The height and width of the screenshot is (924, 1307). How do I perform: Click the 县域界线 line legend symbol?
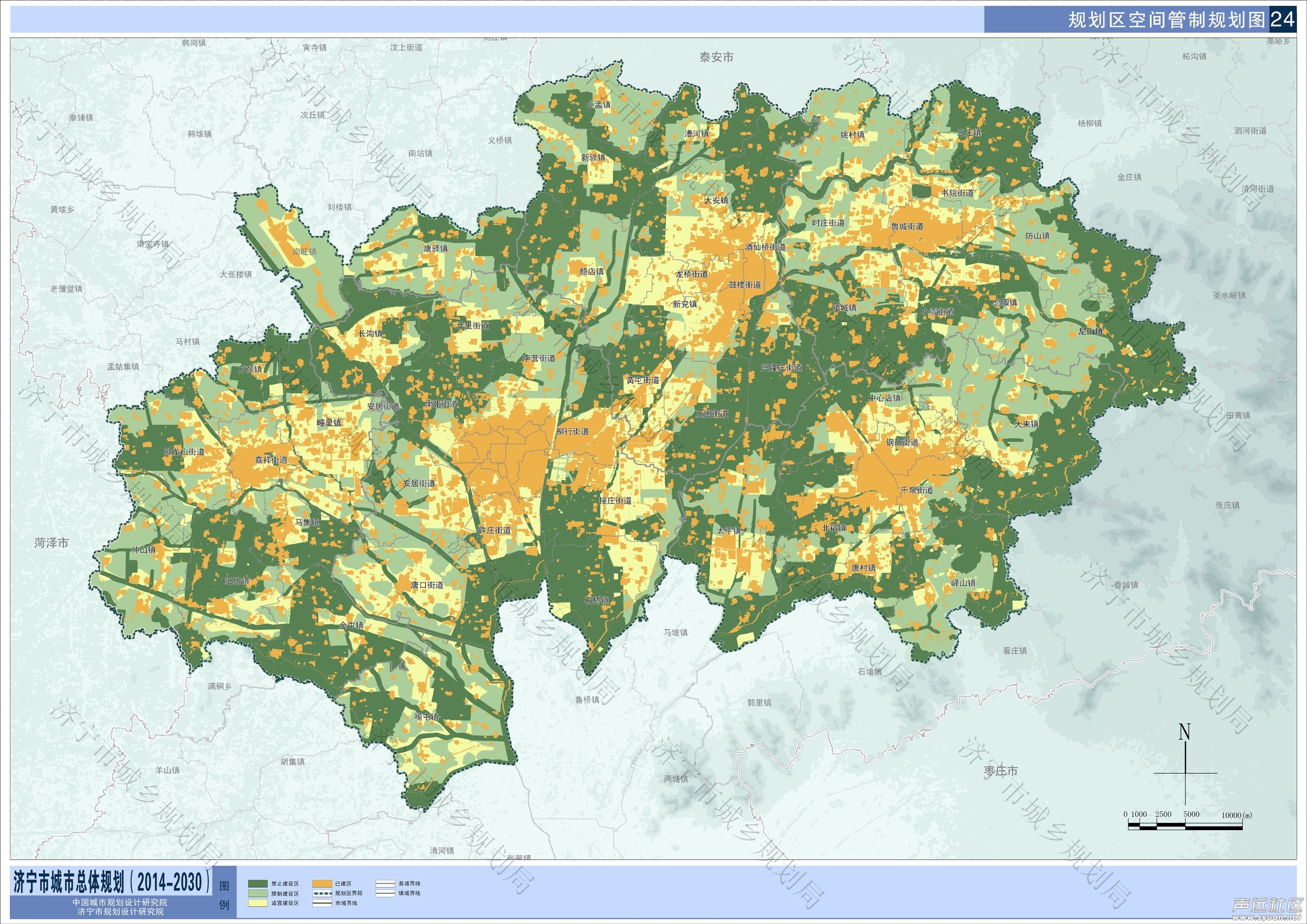[386, 884]
